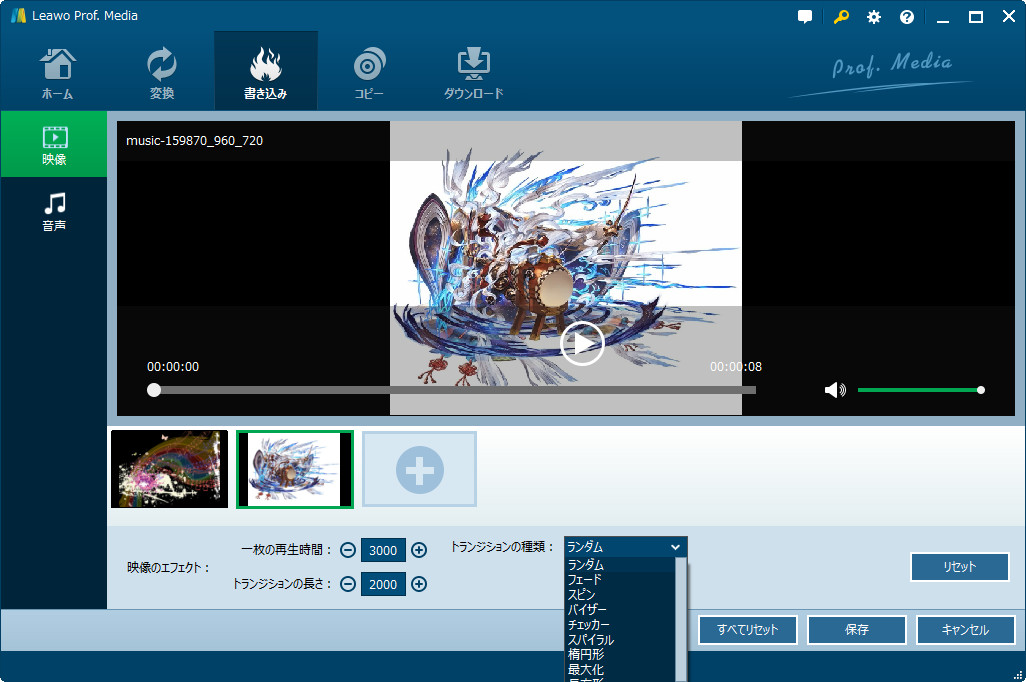
Task: Play the slideshow preview
Action: (x=582, y=343)
